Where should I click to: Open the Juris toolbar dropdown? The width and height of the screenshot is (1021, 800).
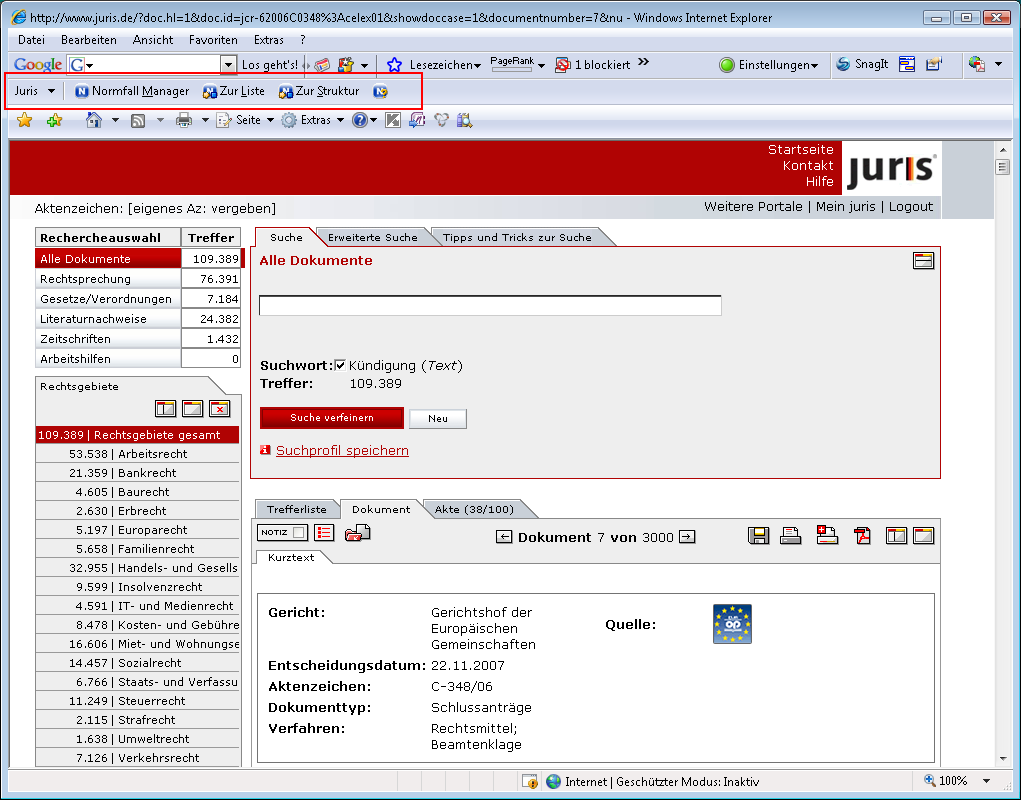tap(35, 91)
